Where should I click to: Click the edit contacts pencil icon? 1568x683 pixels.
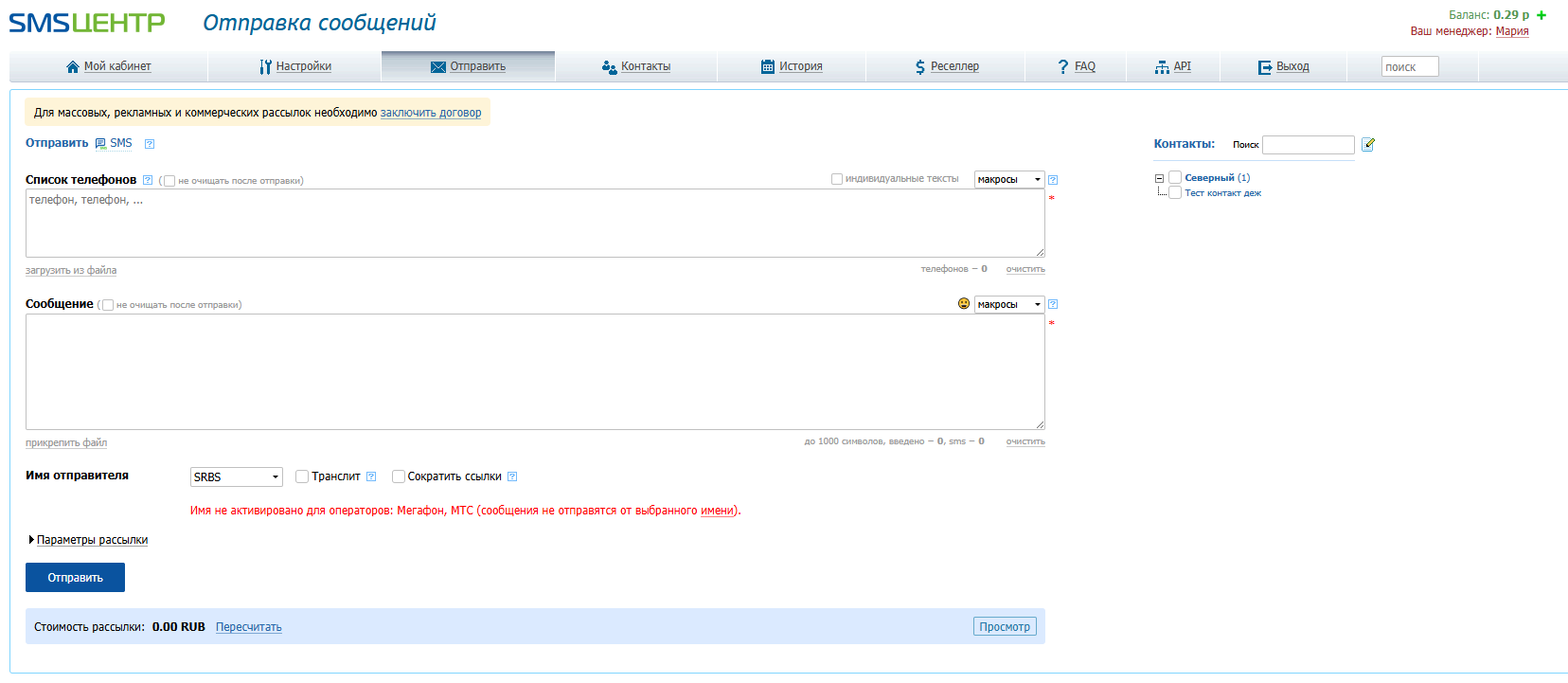pos(1368,145)
